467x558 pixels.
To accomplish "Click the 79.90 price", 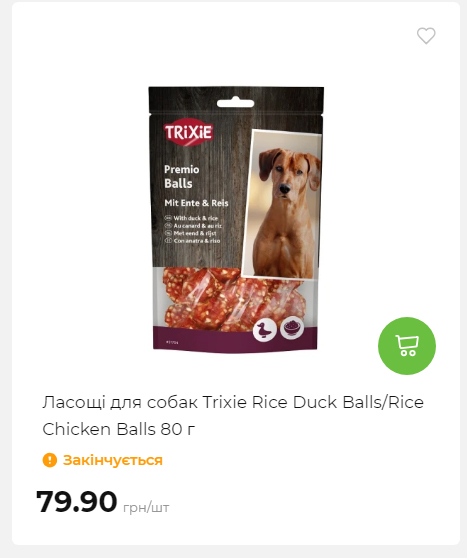I will [77, 502].
